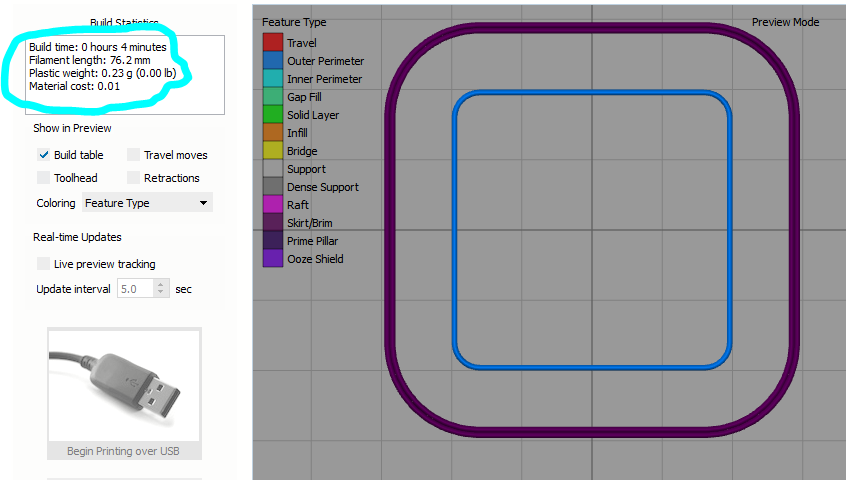Click the Ooze Shield violet swatch

click(272, 259)
